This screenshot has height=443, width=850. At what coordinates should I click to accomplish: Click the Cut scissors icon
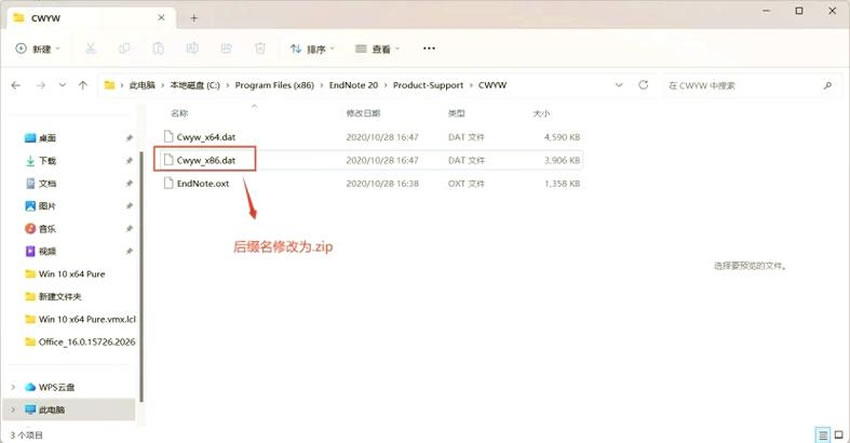(91, 49)
